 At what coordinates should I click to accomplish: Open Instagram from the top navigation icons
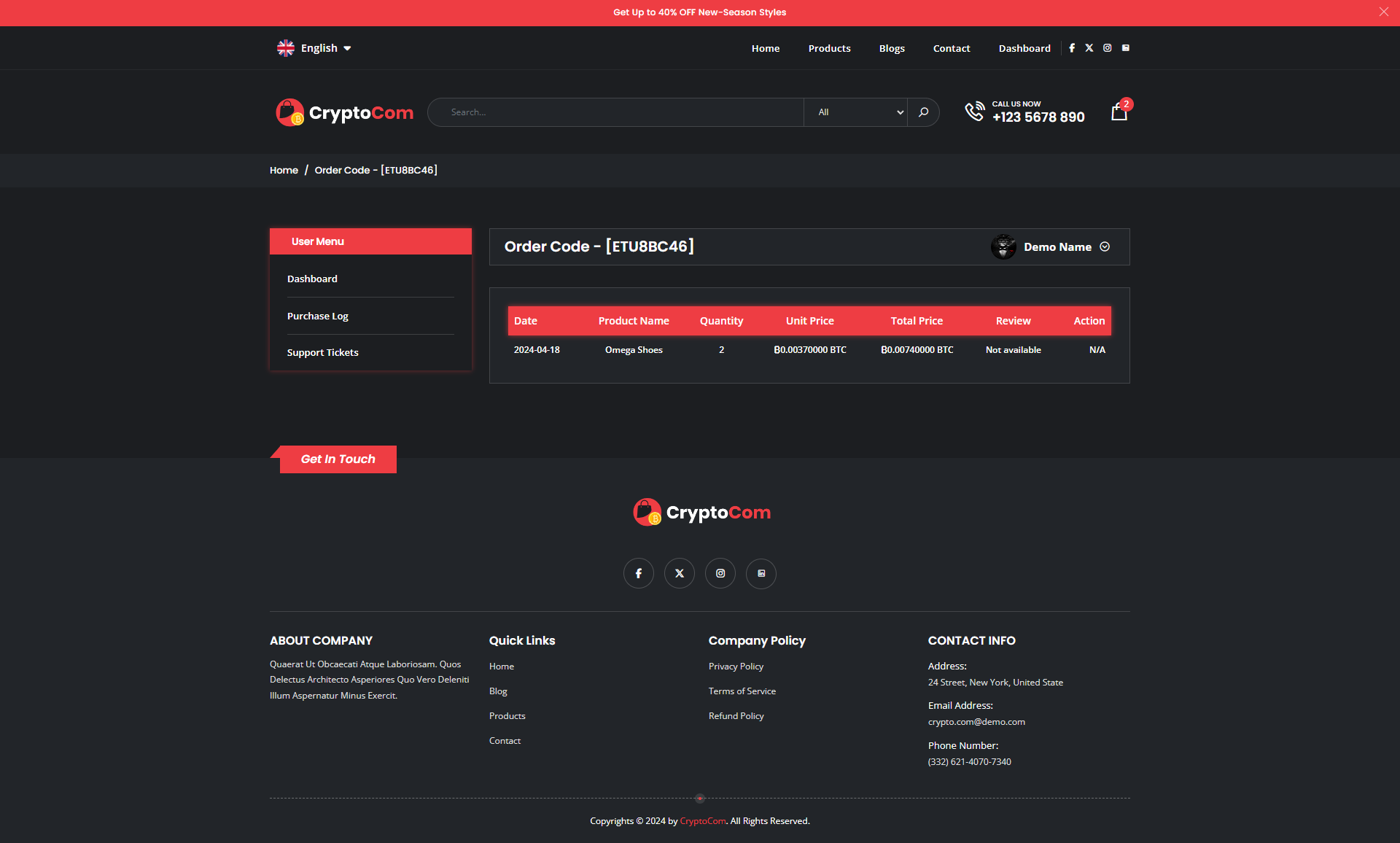pos(1108,48)
